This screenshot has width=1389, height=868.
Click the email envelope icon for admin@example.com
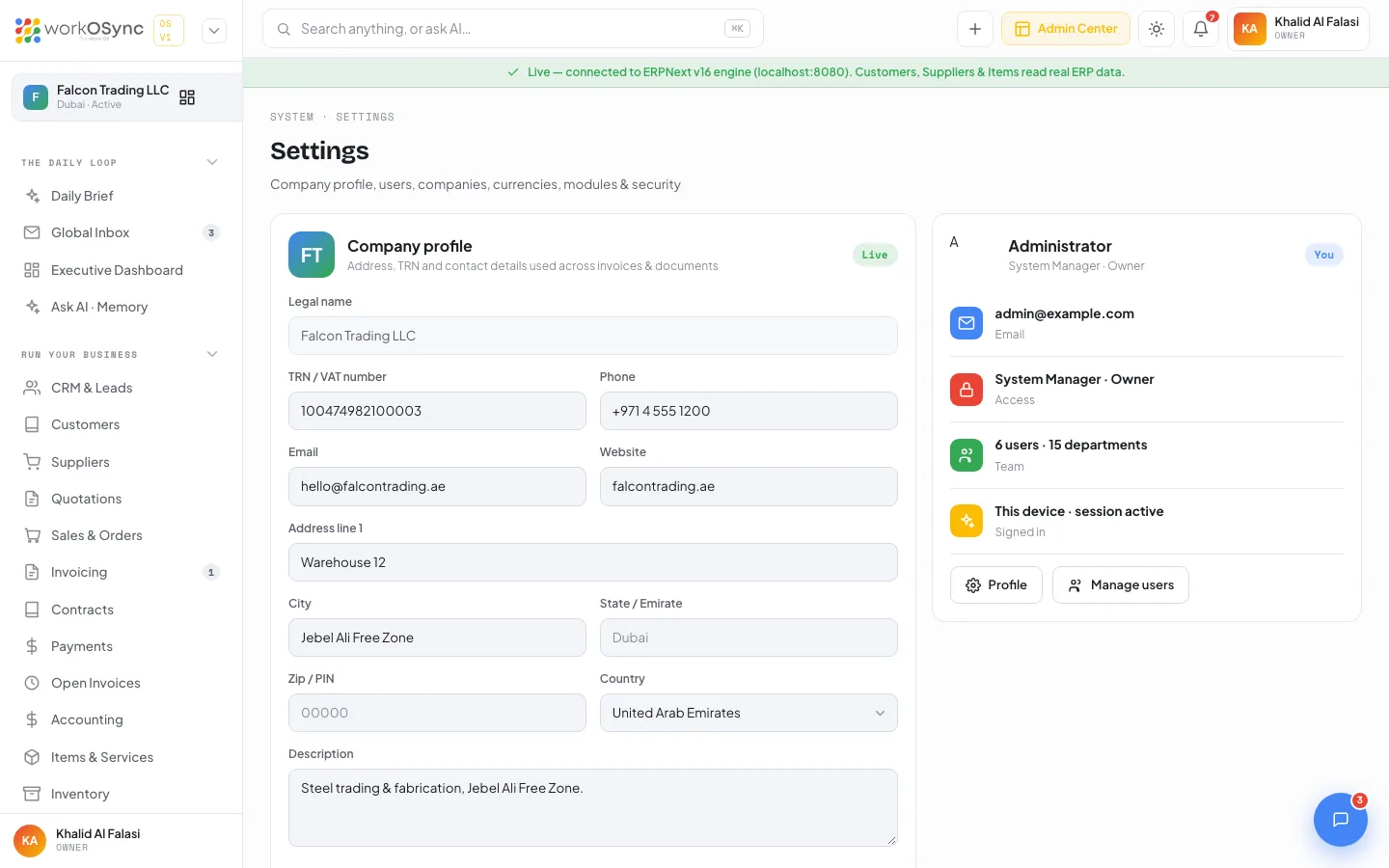[x=967, y=323]
